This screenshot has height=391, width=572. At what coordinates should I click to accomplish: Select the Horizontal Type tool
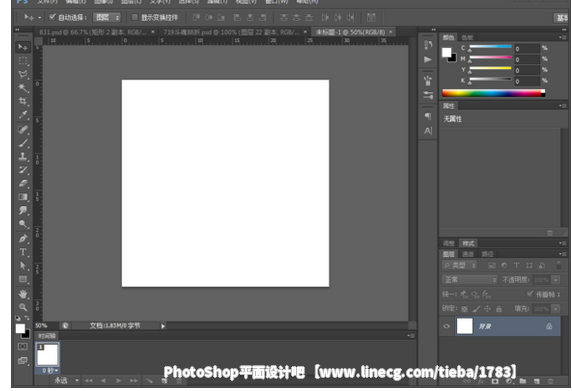(x=23, y=252)
